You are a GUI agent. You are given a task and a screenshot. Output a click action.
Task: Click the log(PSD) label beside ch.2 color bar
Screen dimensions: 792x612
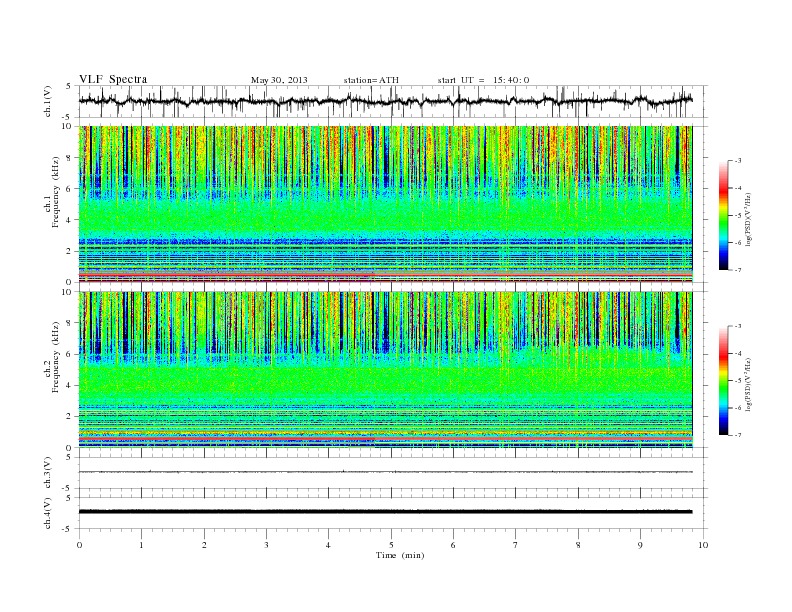tap(749, 385)
